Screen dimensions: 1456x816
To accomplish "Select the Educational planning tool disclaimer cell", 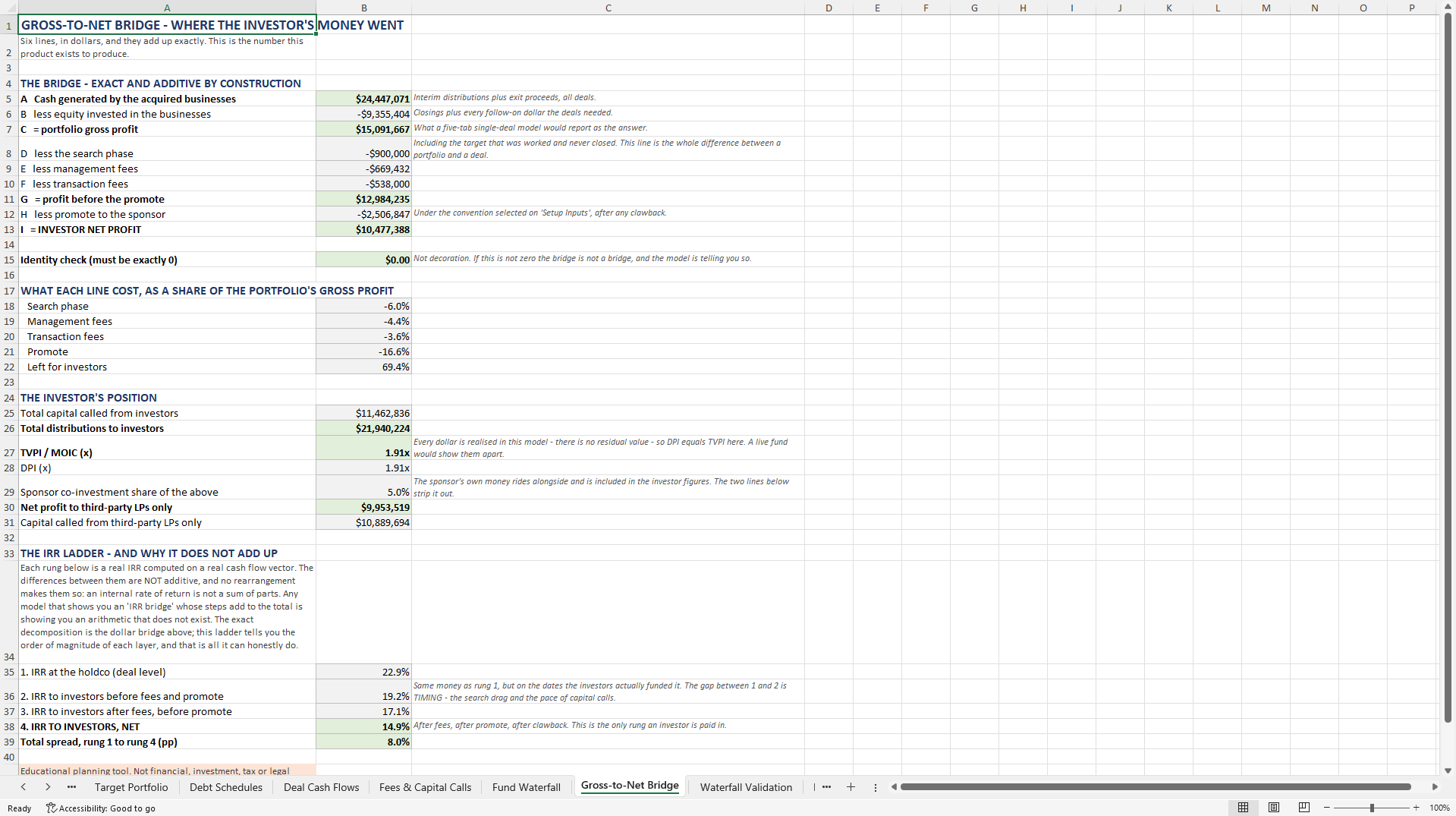I will 167,770.
